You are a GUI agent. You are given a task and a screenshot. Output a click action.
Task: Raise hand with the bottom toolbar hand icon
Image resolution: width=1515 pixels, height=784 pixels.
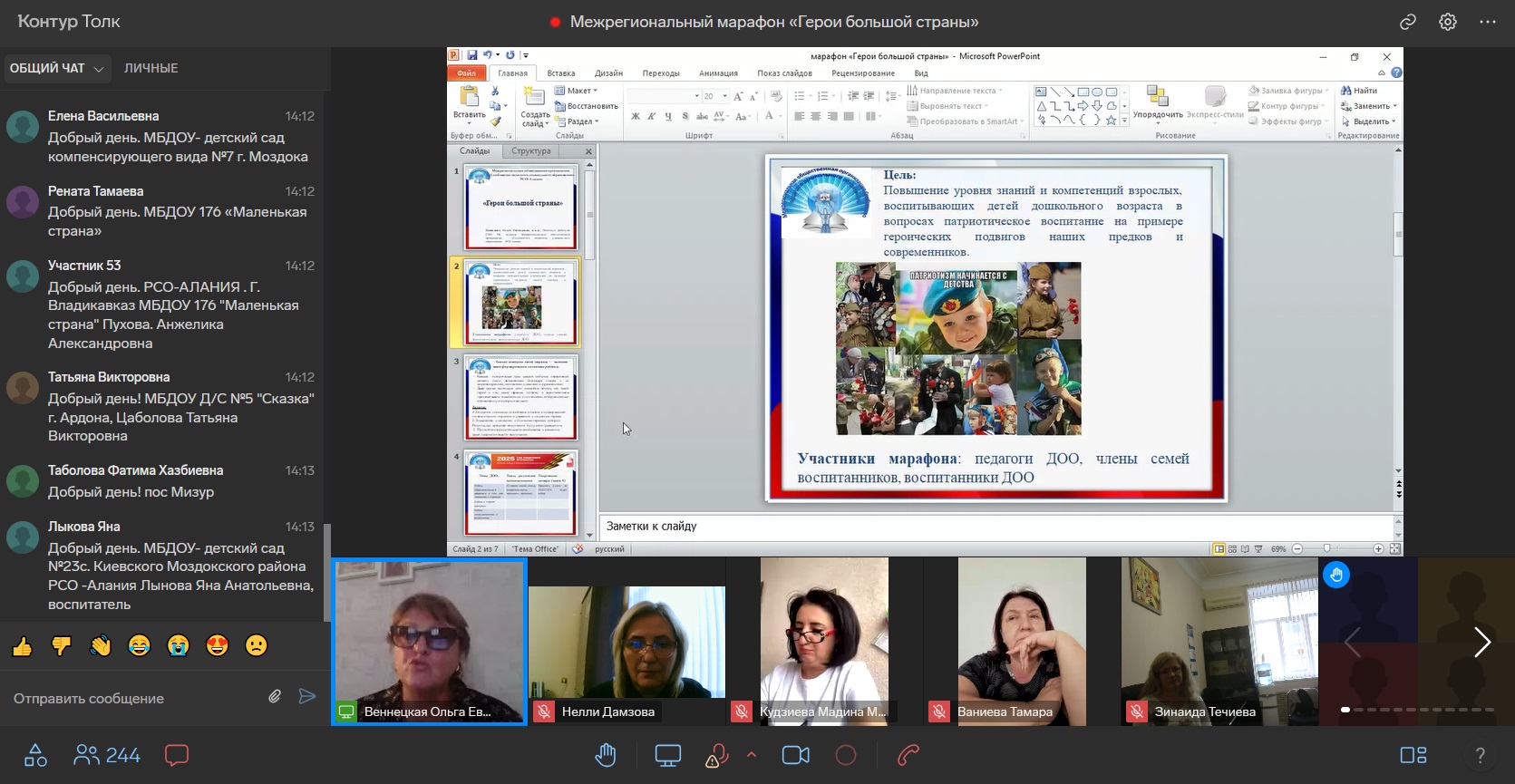point(606,755)
